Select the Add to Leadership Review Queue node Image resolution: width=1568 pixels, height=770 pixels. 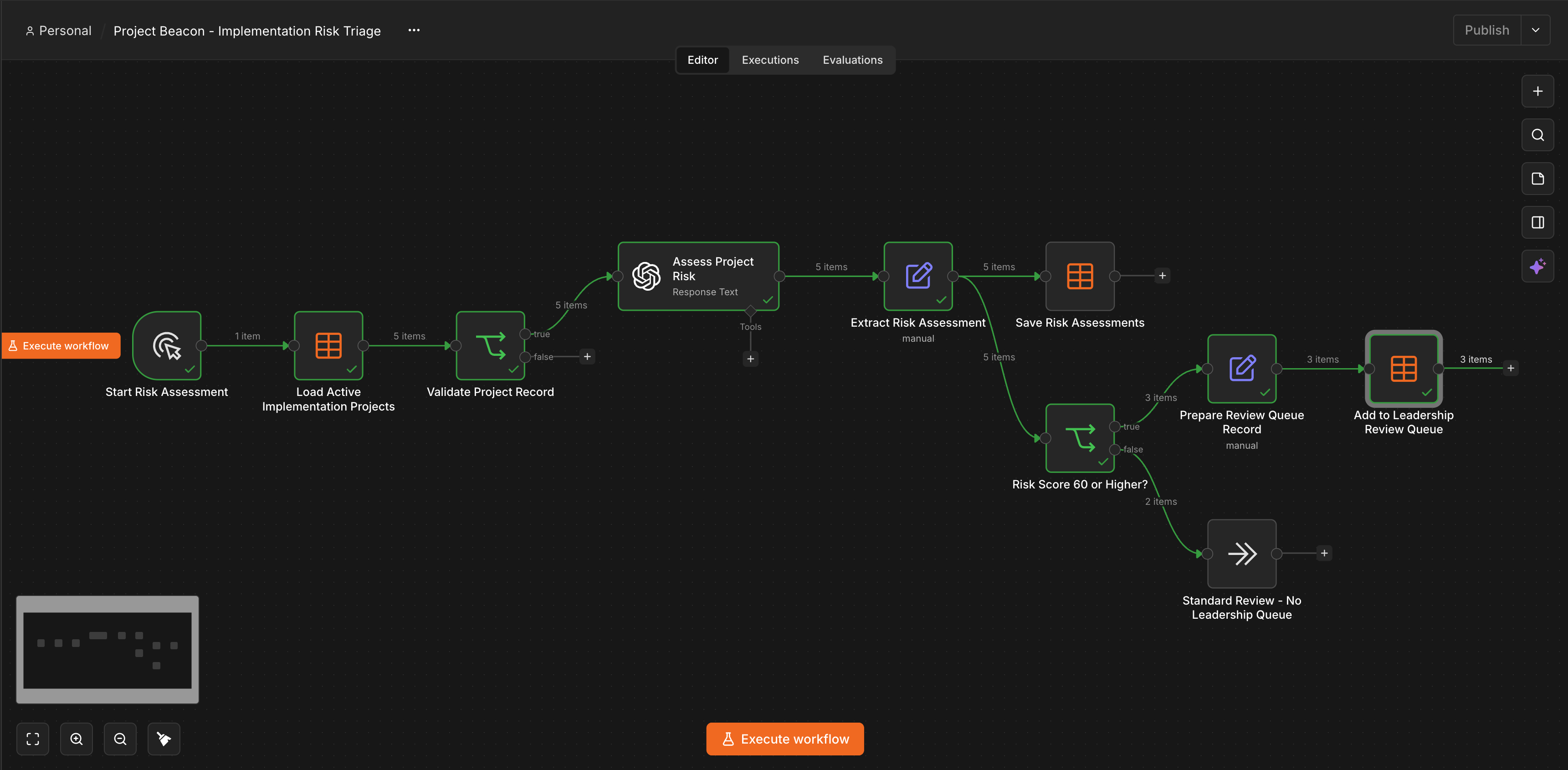(1404, 369)
